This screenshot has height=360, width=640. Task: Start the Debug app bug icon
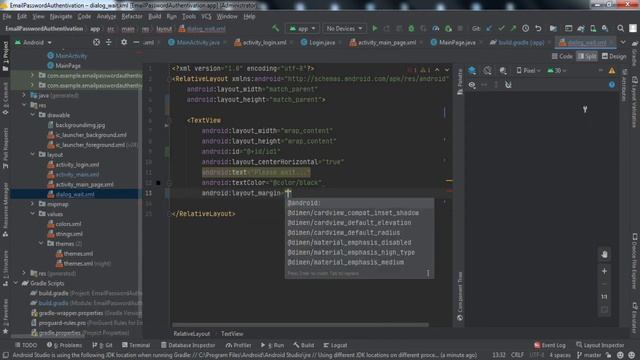point(411,29)
